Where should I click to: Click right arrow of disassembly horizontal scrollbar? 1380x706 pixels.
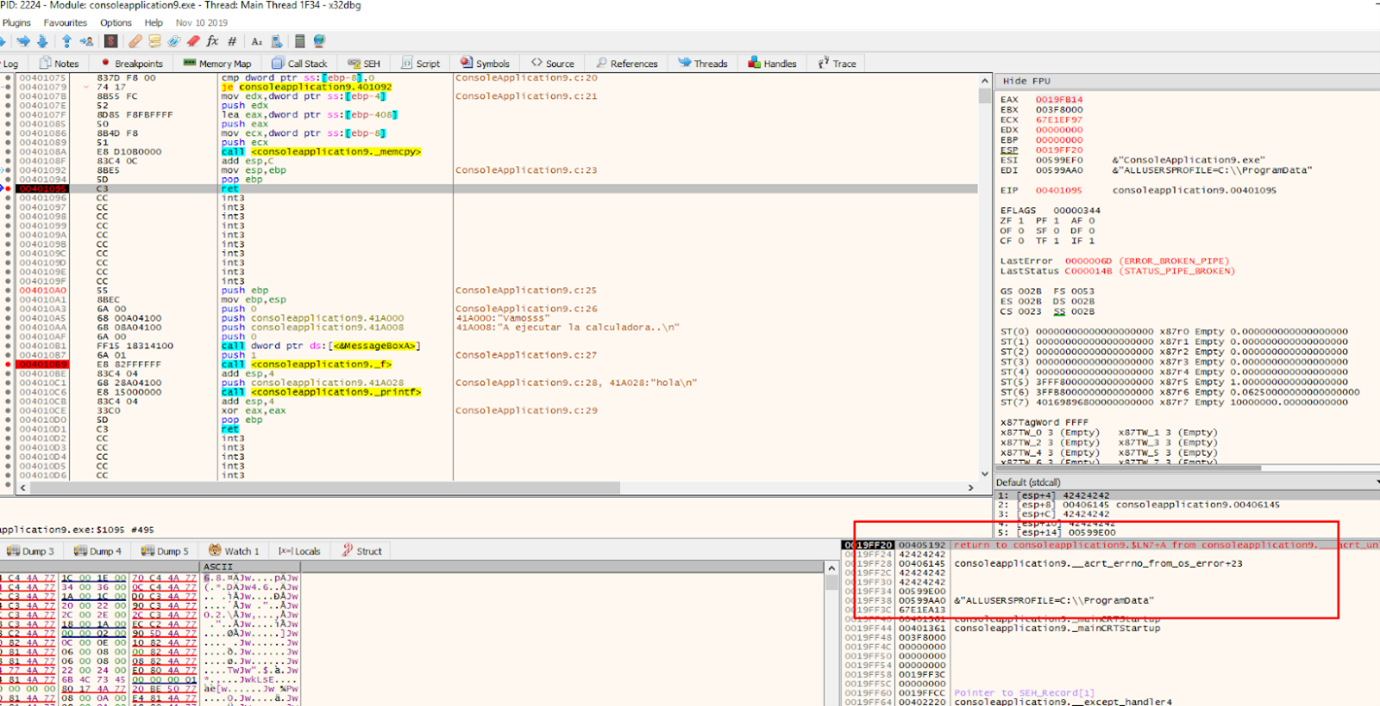click(972, 488)
